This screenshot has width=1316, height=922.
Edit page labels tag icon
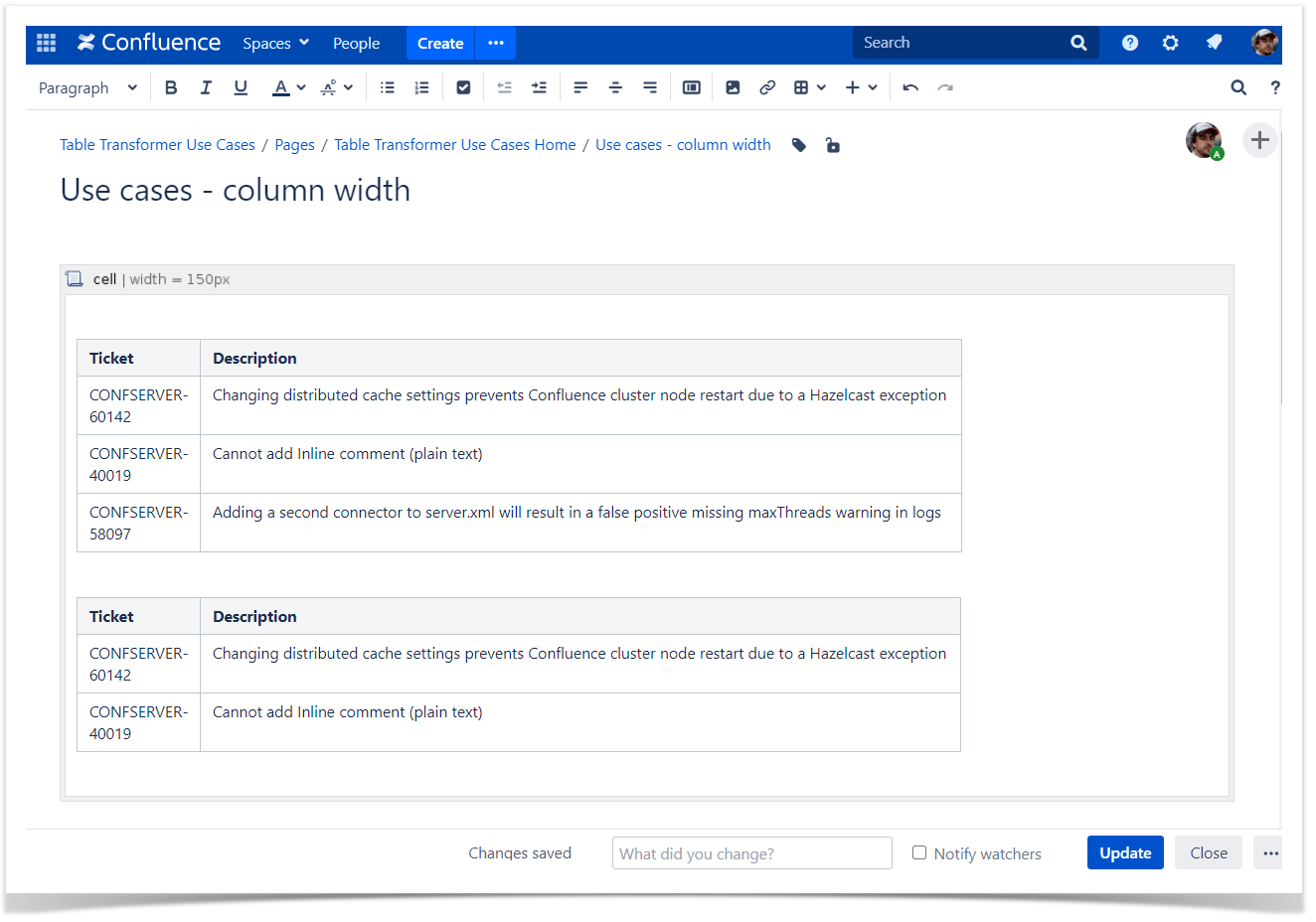799,145
